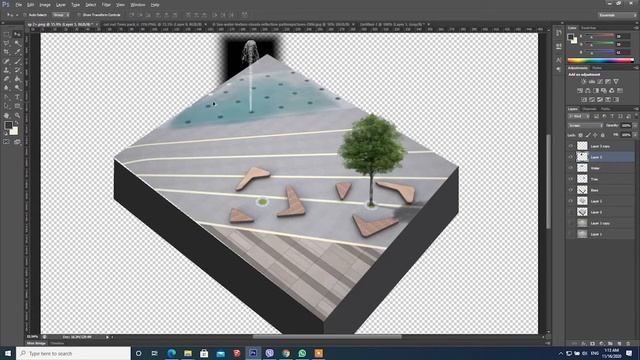Switch to the Untitled-1 document tab
This screenshot has width=640, height=360.
click(391, 24)
